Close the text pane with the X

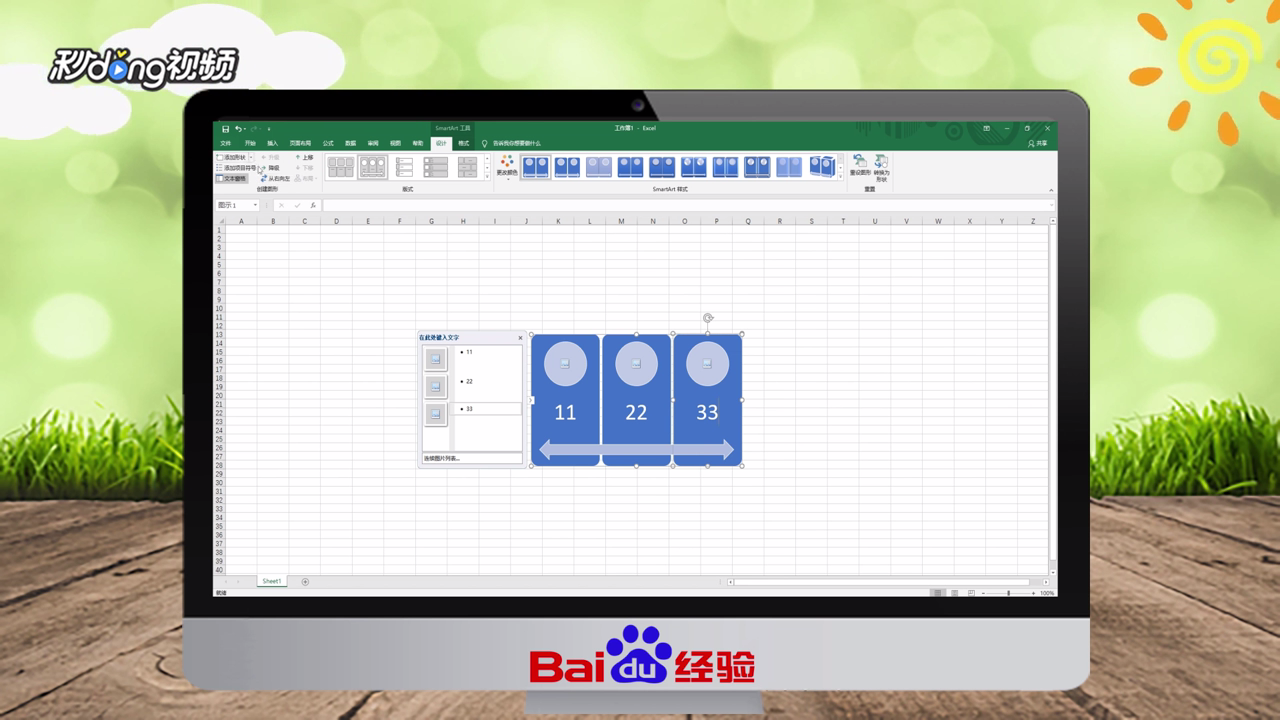520,338
